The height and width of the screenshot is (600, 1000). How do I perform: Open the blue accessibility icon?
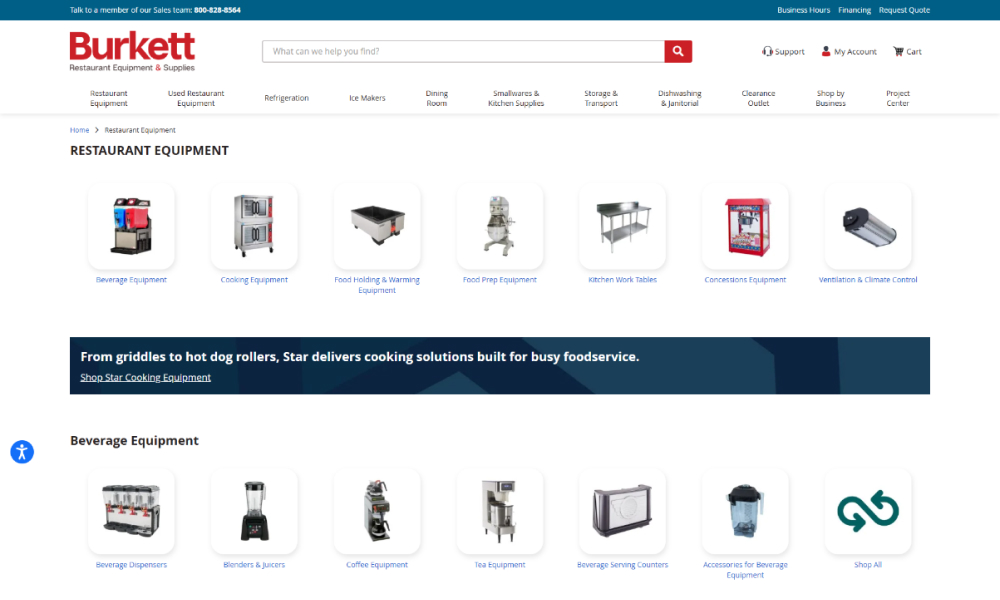click(x=22, y=452)
